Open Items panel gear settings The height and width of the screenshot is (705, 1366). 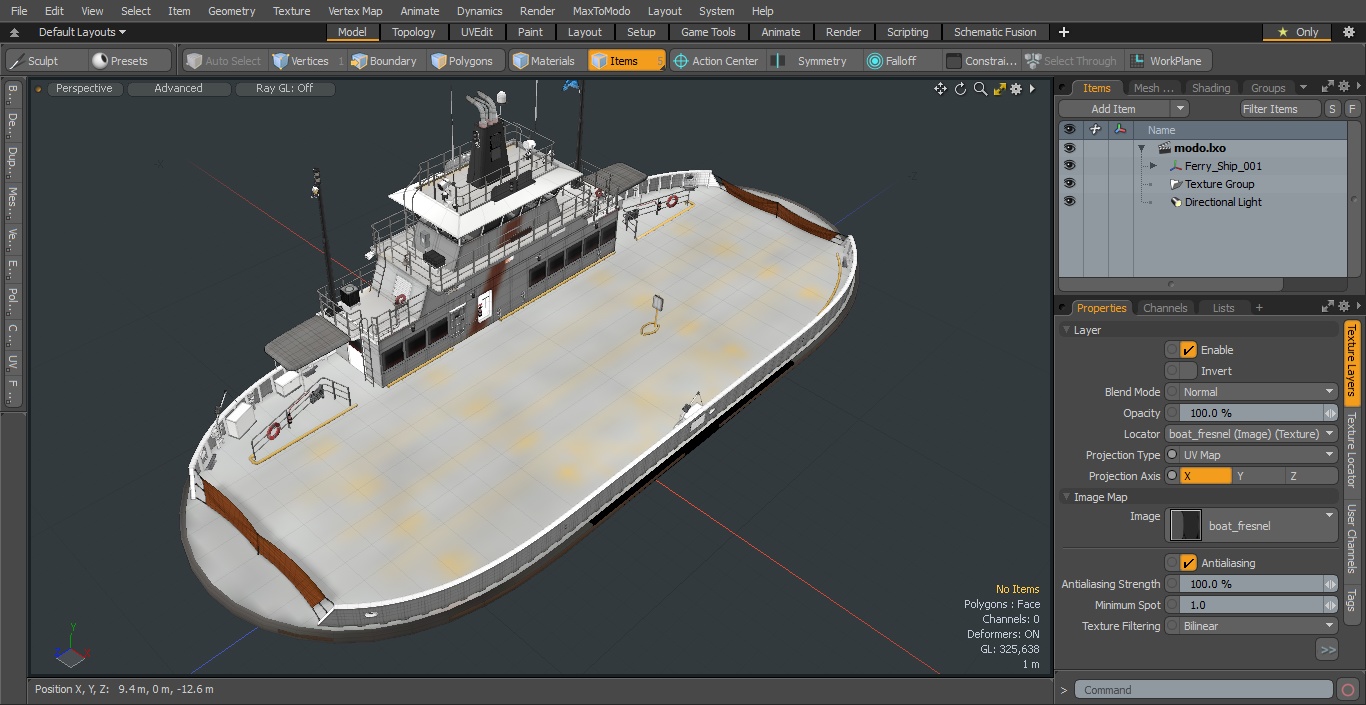click(1346, 88)
